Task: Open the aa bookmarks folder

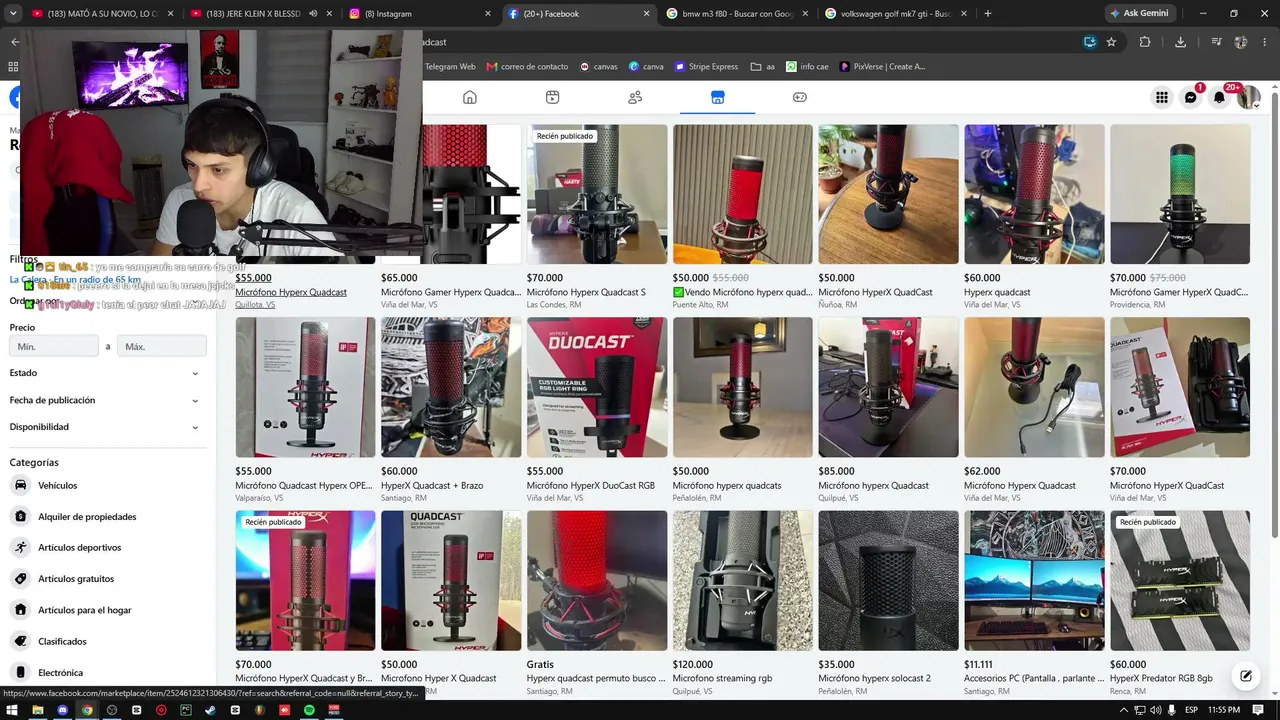Action: 762,67
